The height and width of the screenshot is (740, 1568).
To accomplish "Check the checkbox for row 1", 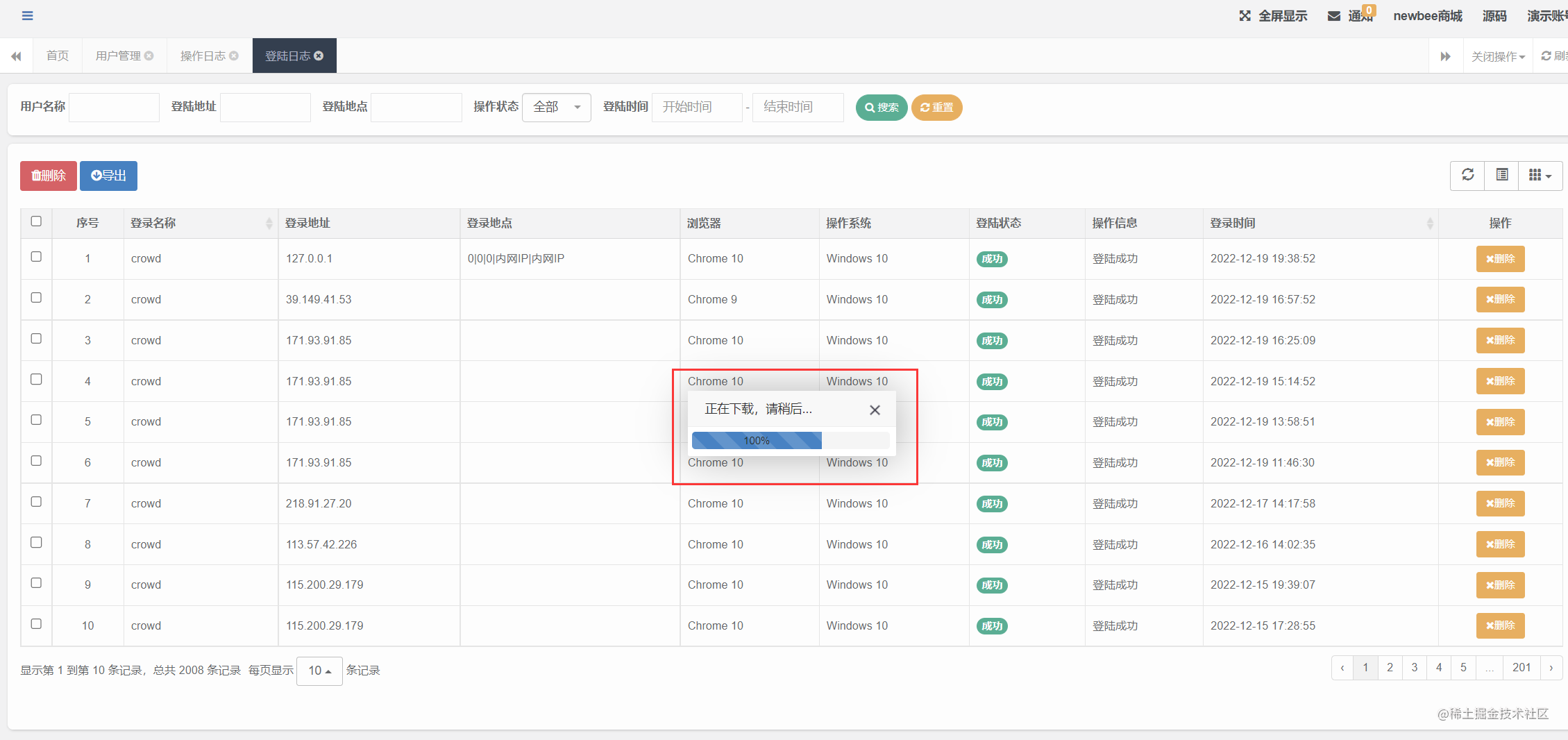I will tap(36, 257).
